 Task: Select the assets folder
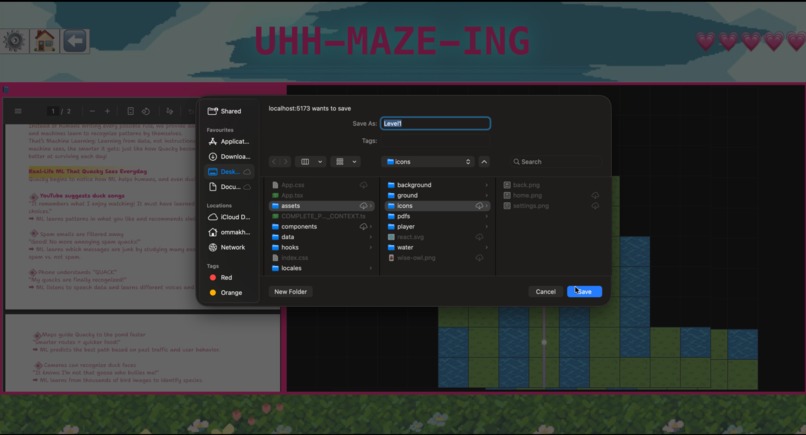[x=321, y=206]
